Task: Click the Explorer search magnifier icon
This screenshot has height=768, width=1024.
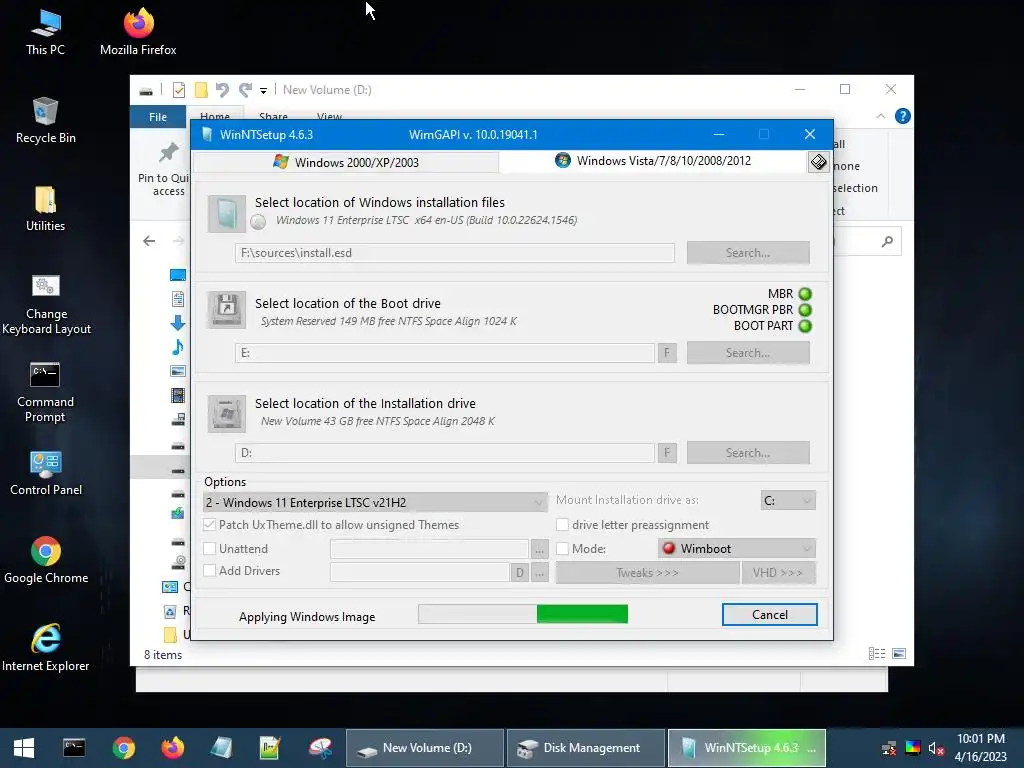Action: pyautogui.click(x=887, y=242)
